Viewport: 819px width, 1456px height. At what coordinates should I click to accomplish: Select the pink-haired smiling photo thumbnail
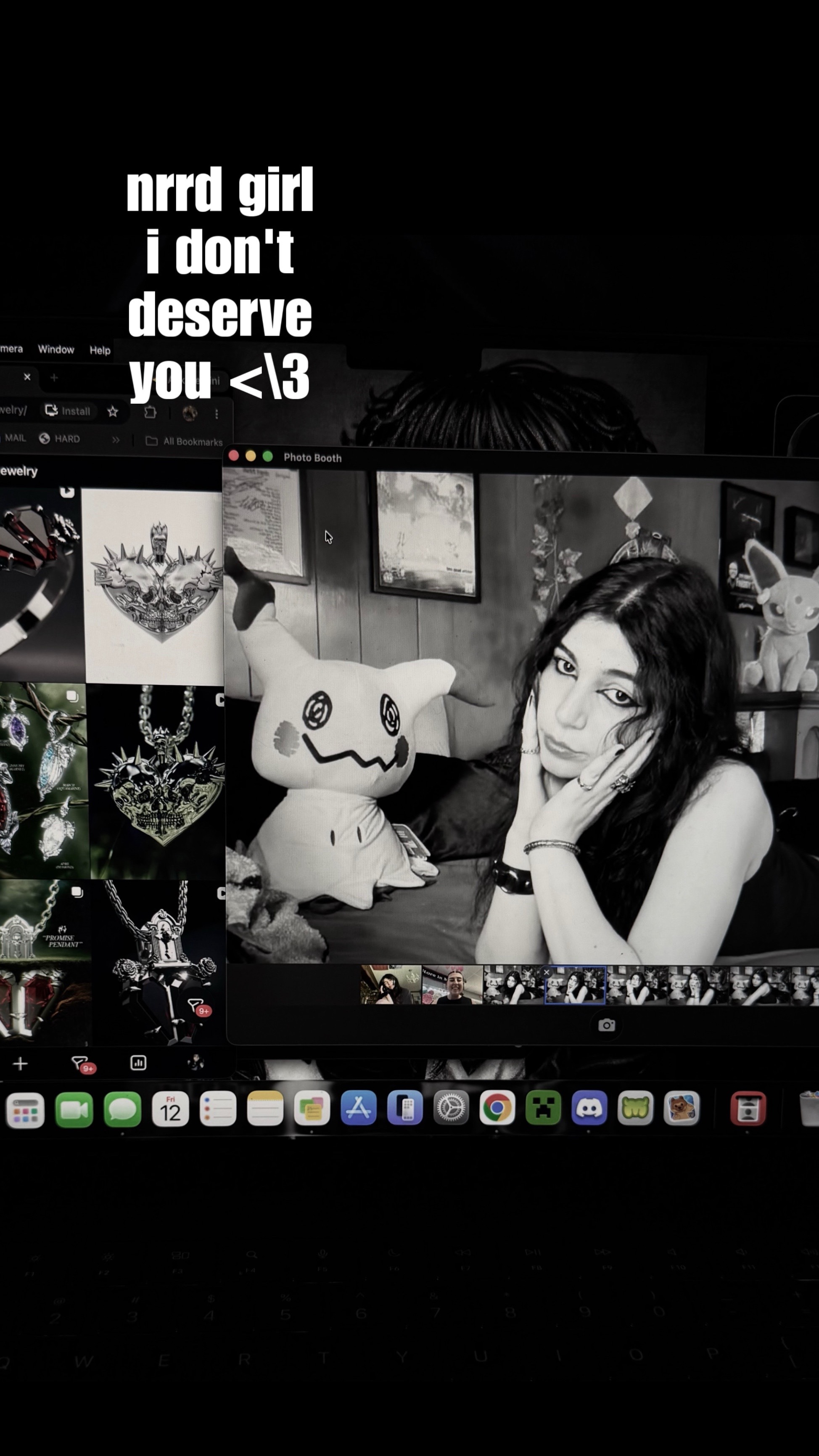(x=452, y=985)
